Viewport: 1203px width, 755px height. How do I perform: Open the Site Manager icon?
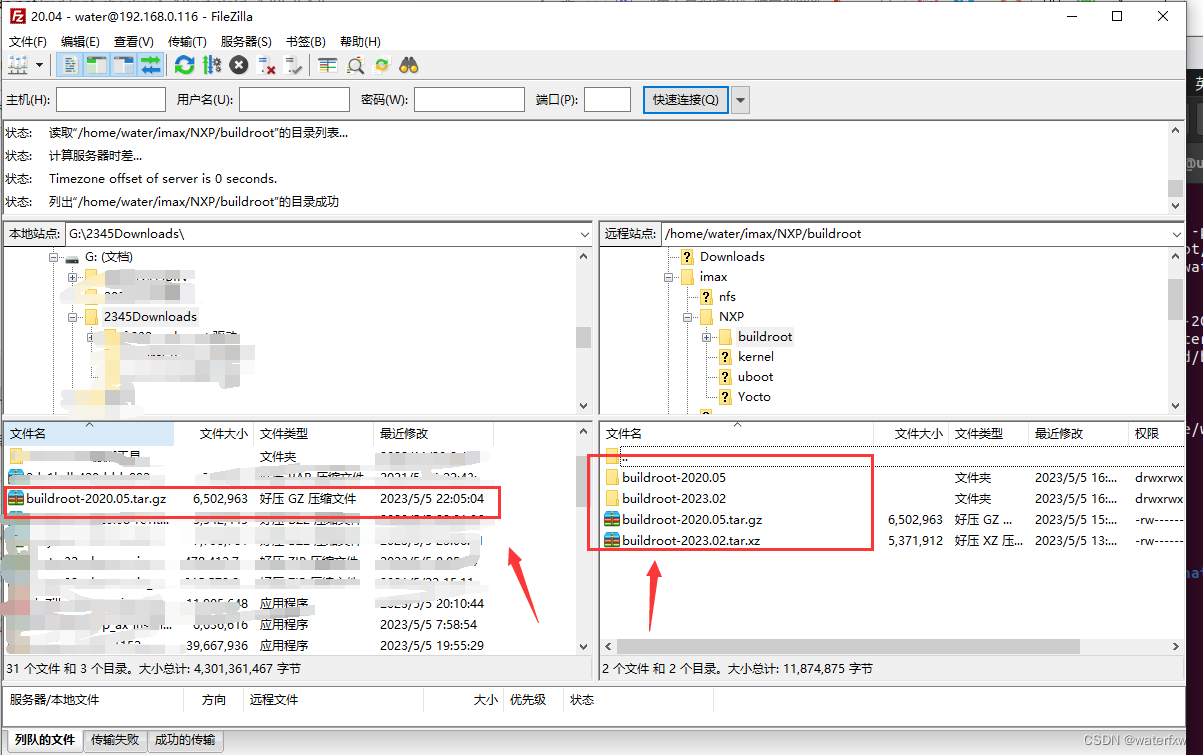click(18, 65)
